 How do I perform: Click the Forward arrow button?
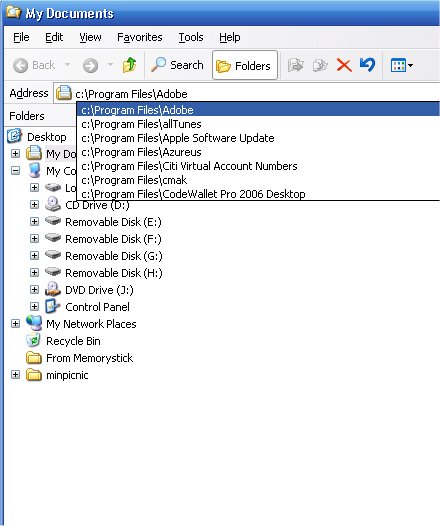point(91,65)
